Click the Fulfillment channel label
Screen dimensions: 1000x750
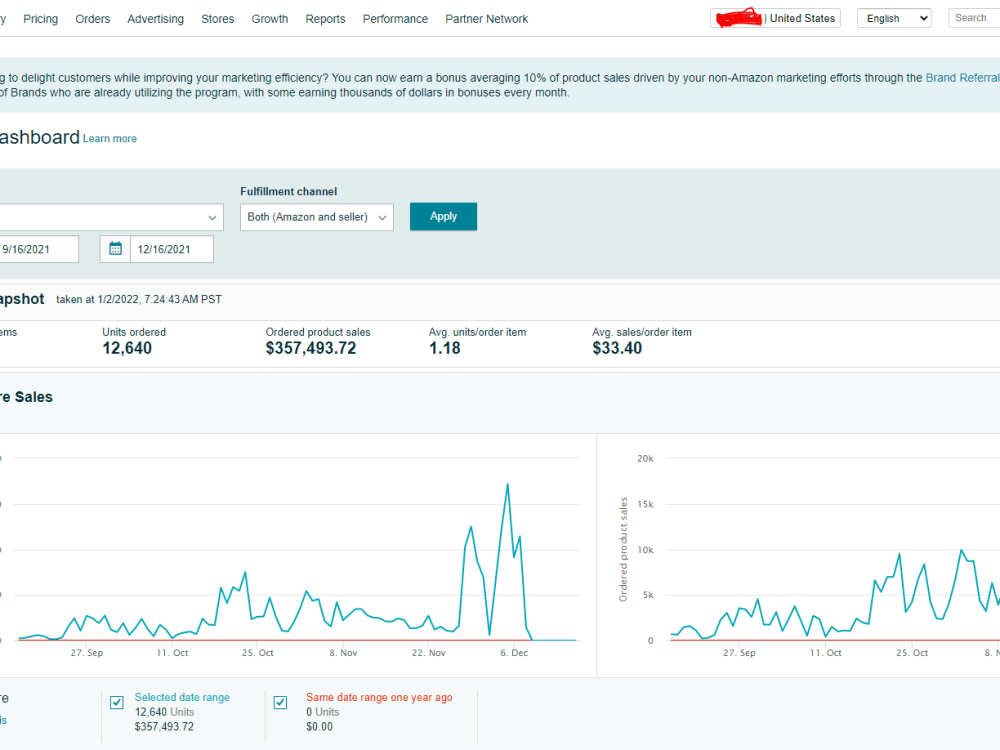click(x=288, y=191)
